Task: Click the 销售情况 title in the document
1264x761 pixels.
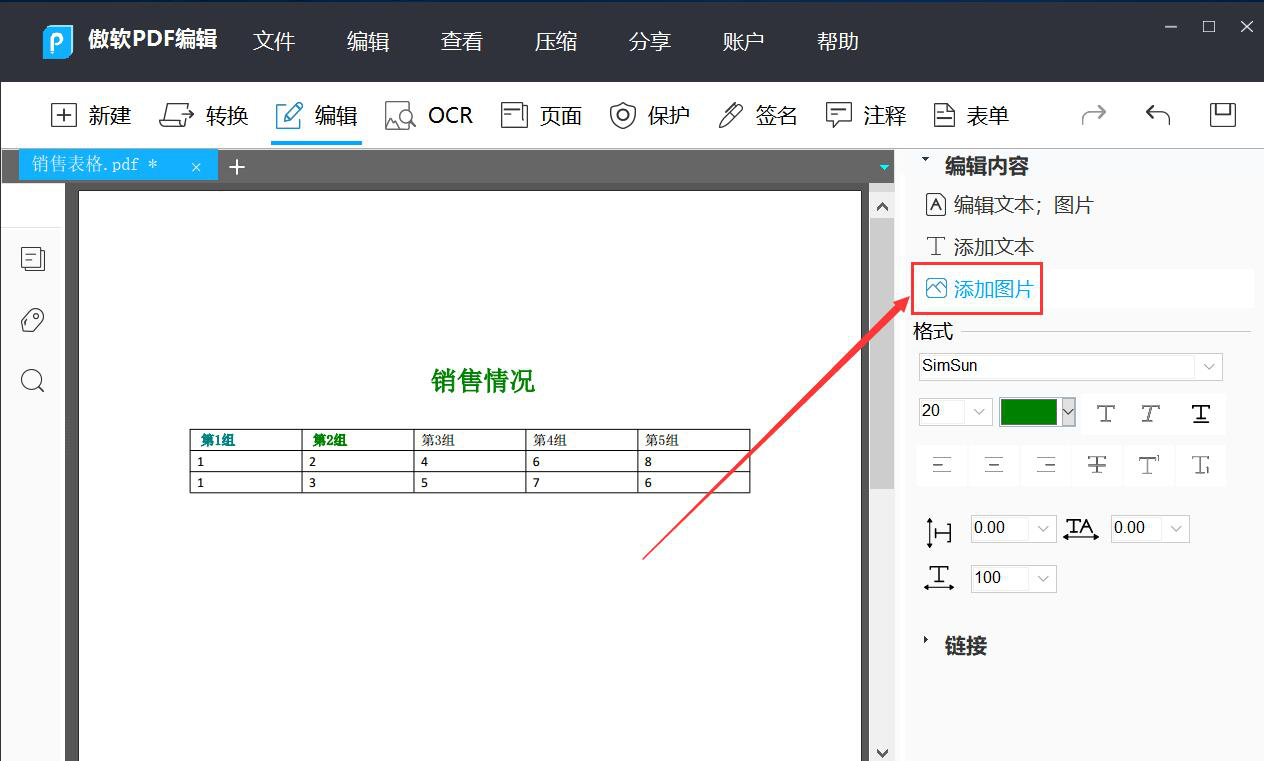Action: [x=483, y=380]
